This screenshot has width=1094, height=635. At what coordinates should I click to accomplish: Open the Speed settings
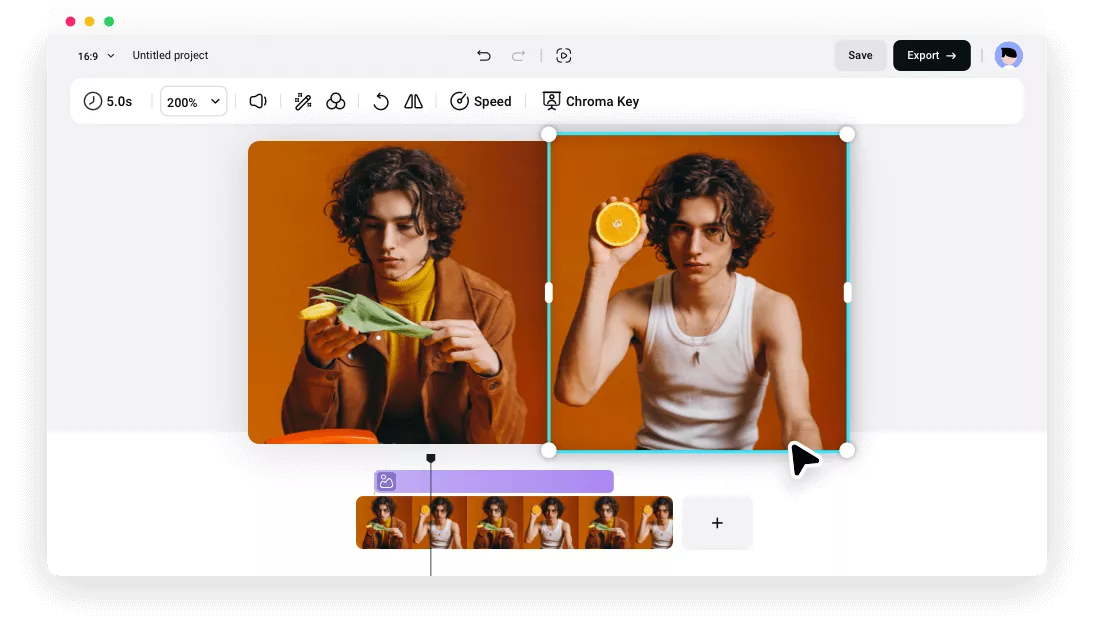[x=481, y=101]
